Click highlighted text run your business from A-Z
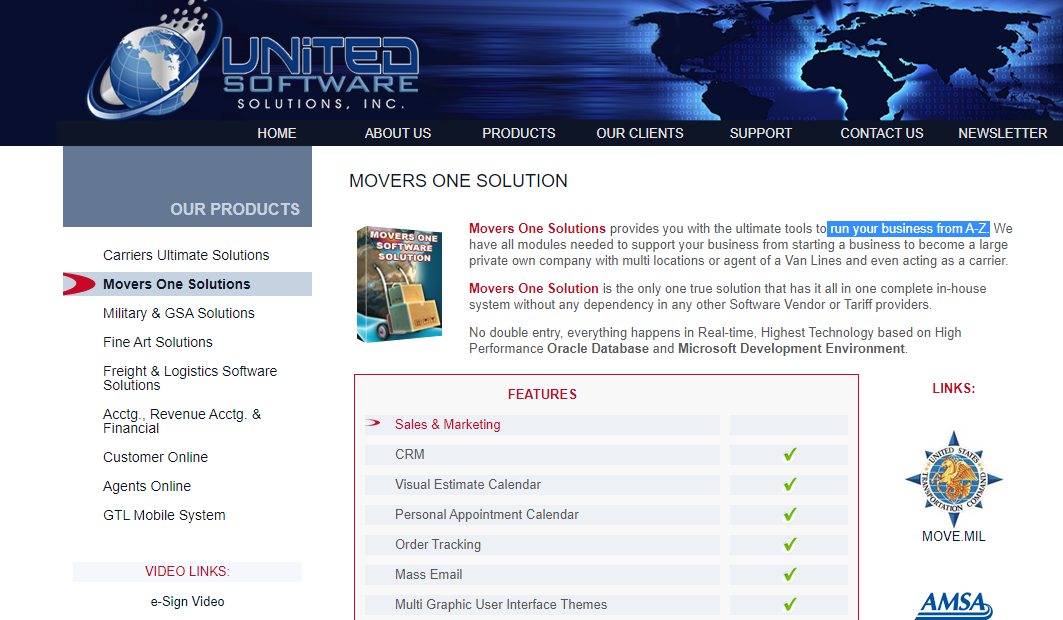The width and height of the screenshot is (1063, 620). [908, 228]
